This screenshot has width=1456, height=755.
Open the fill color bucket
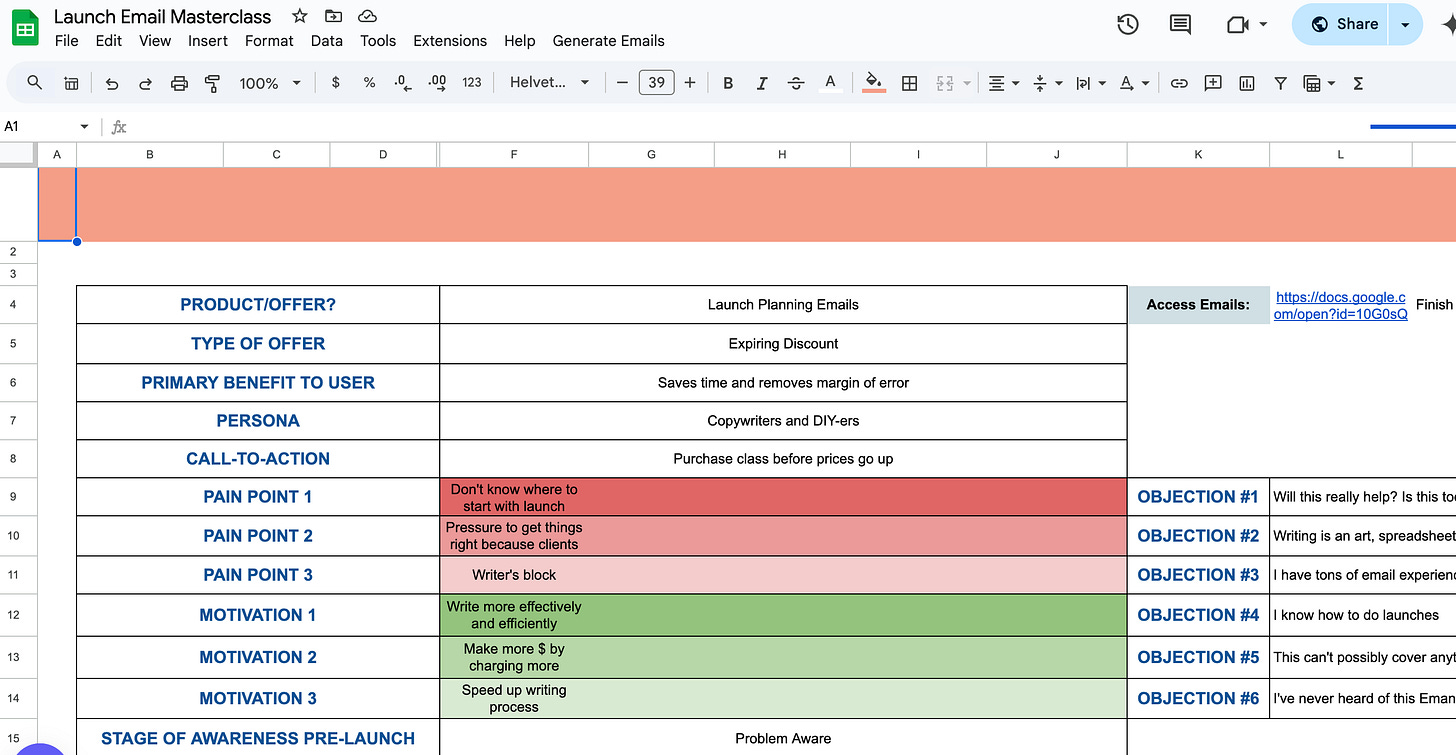[x=874, y=83]
